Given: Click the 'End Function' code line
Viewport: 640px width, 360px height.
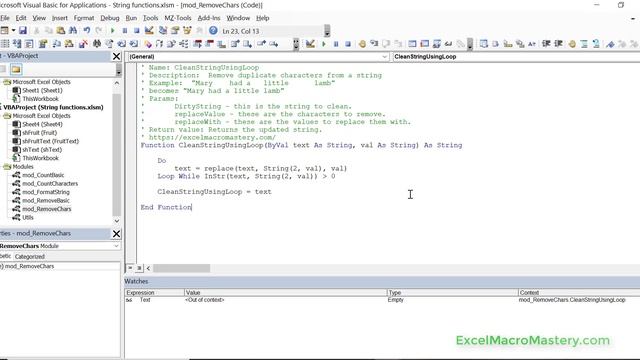Looking at the screenshot, I should pyautogui.click(x=166, y=207).
